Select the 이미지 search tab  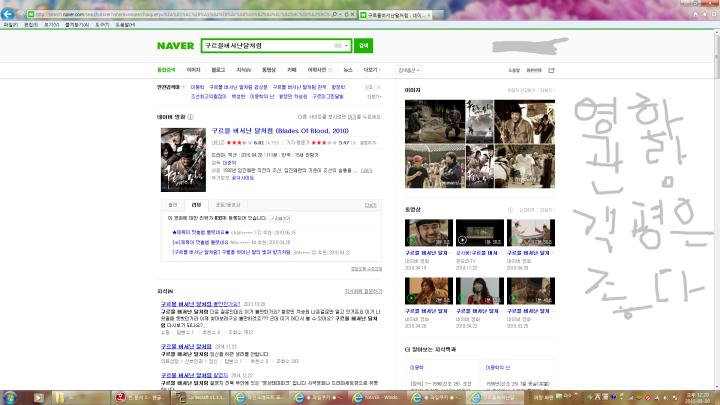click(193, 70)
